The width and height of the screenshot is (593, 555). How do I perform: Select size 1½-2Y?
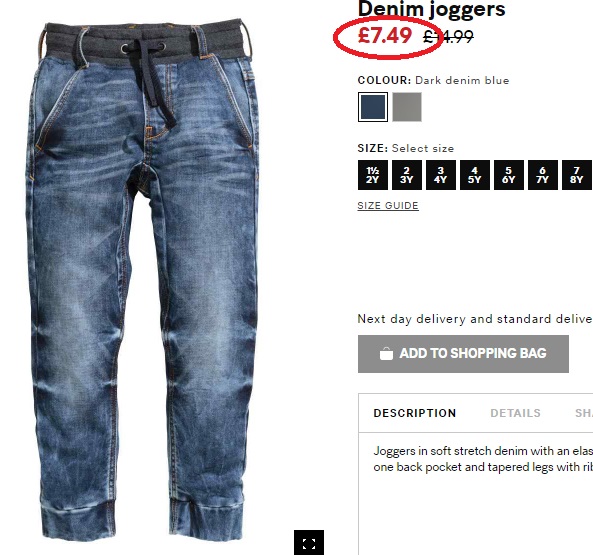click(x=373, y=175)
